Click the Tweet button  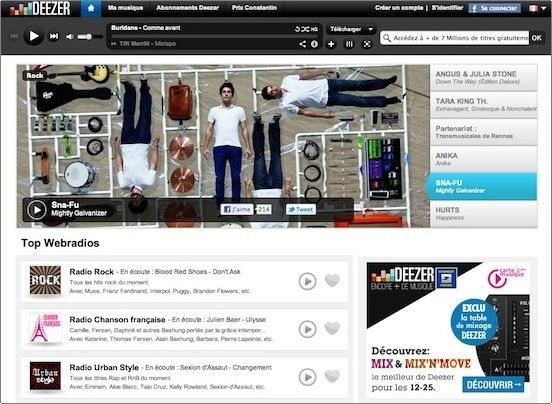coord(301,210)
